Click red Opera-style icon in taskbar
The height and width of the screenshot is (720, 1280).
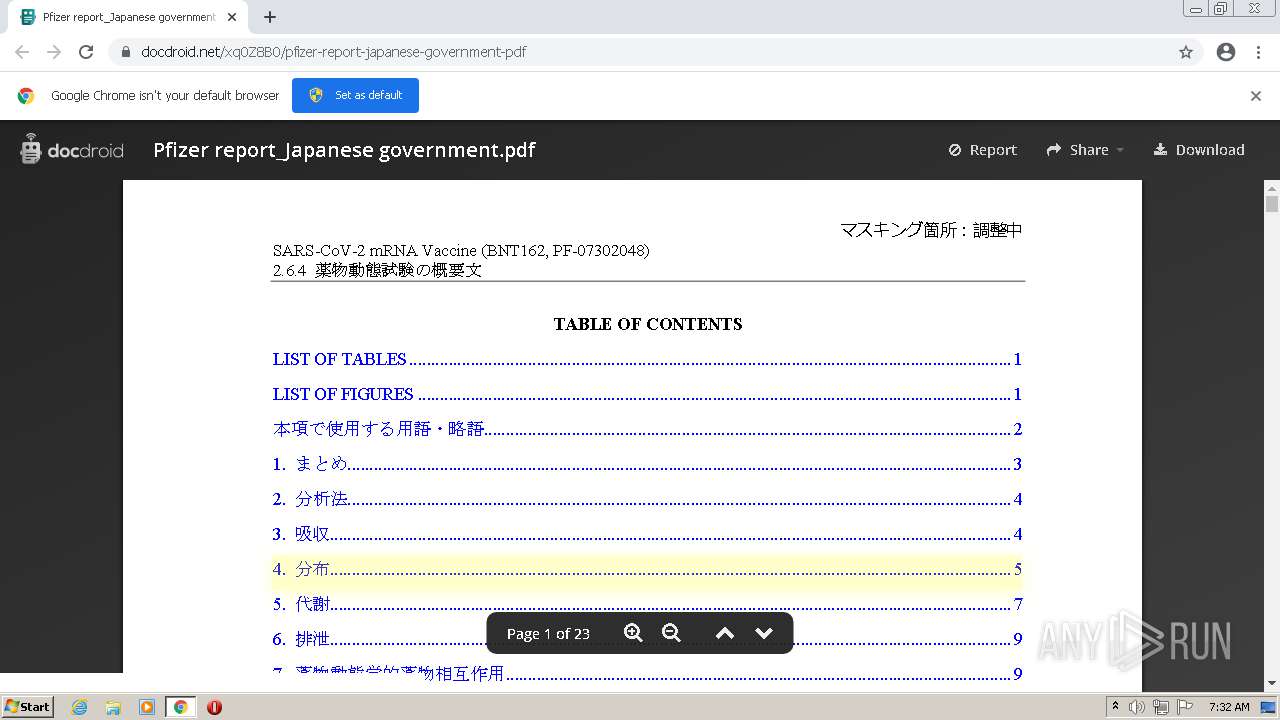click(214, 707)
